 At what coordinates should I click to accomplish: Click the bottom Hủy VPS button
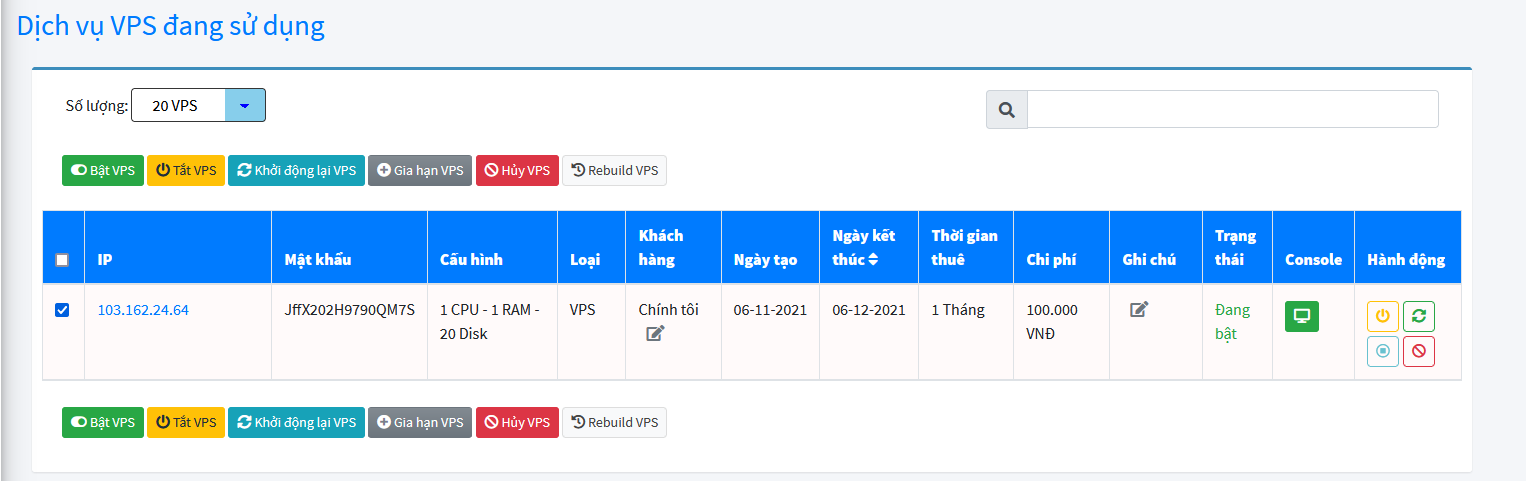[x=517, y=423]
